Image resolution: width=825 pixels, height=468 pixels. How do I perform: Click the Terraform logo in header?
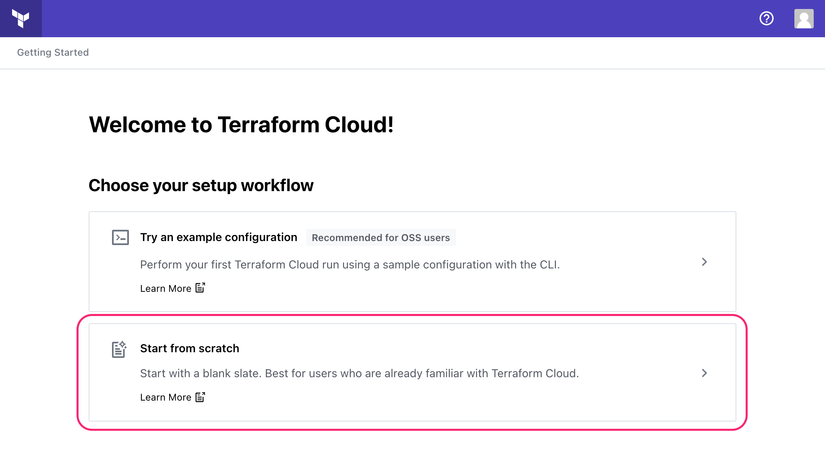pyautogui.click(x=20, y=18)
